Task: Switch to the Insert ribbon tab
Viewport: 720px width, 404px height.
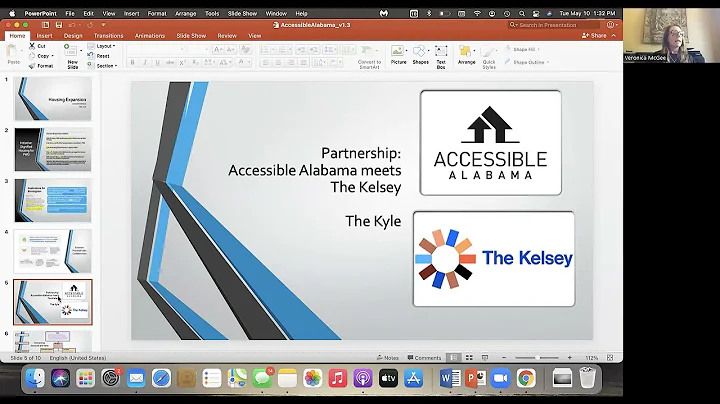Action: tap(45, 35)
